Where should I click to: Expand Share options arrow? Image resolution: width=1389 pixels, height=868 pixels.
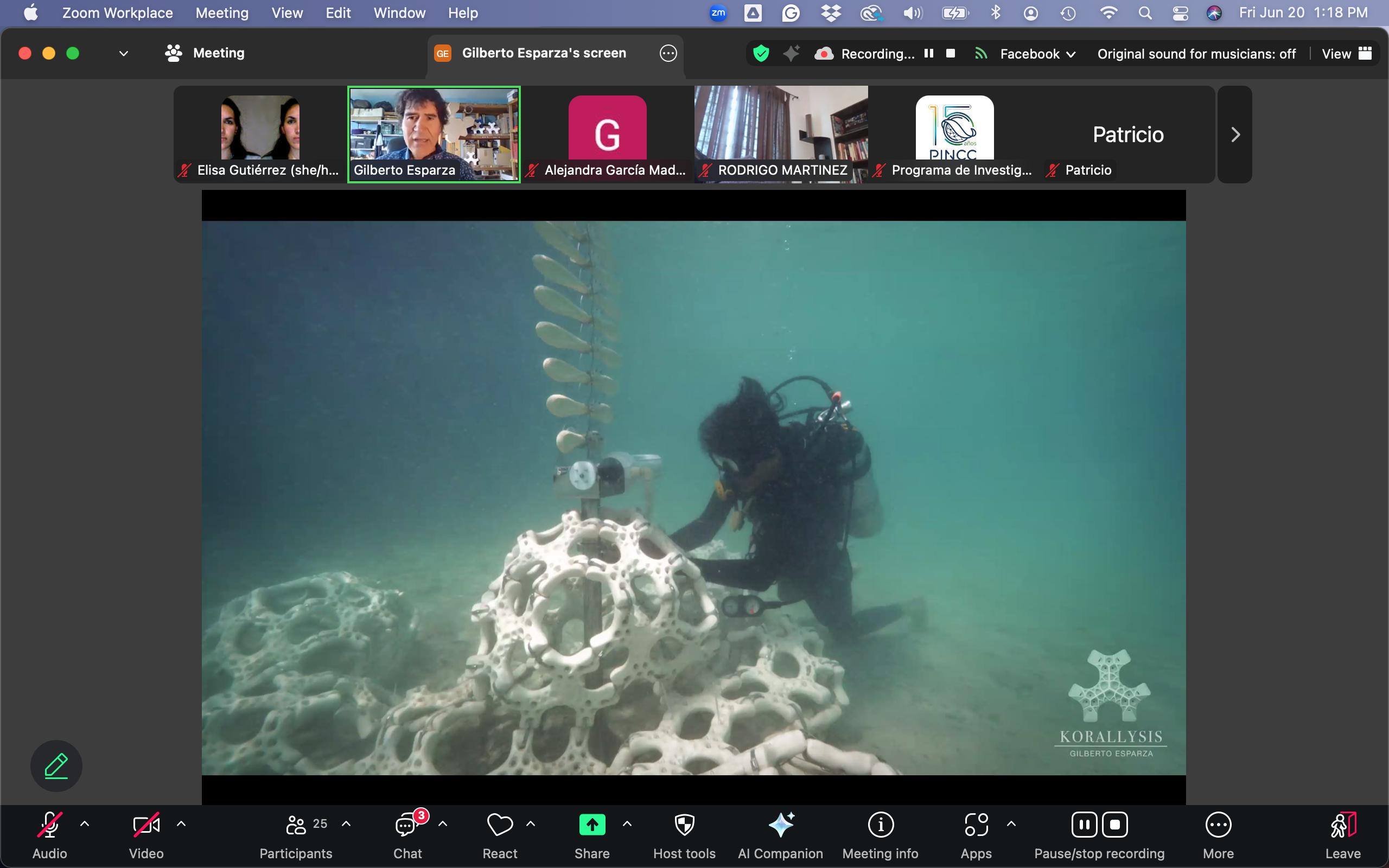tap(627, 825)
